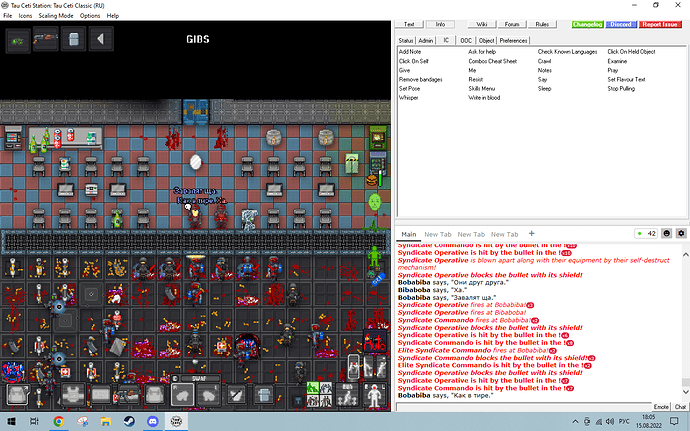Select the left hand slot
Image resolution: width=690 pixels, height=431 pixels.
tap(209, 395)
